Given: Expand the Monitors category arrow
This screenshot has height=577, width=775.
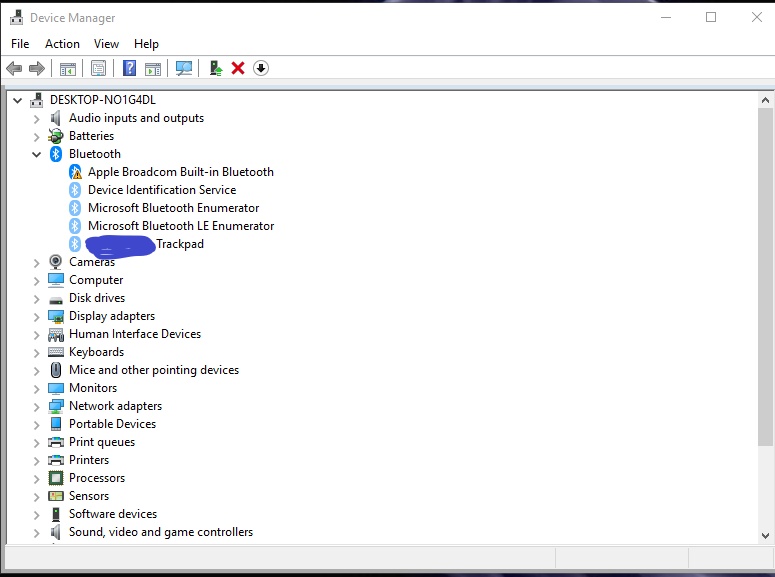Looking at the screenshot, I should pos(36,389).
